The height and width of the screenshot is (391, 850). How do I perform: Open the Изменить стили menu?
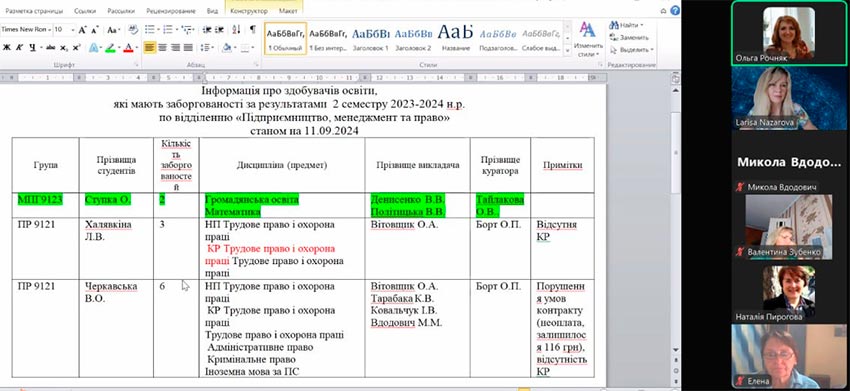point(588,39)
